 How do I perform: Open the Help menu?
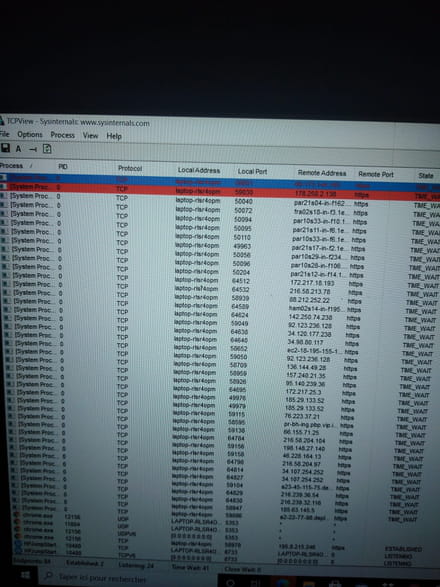114,136
